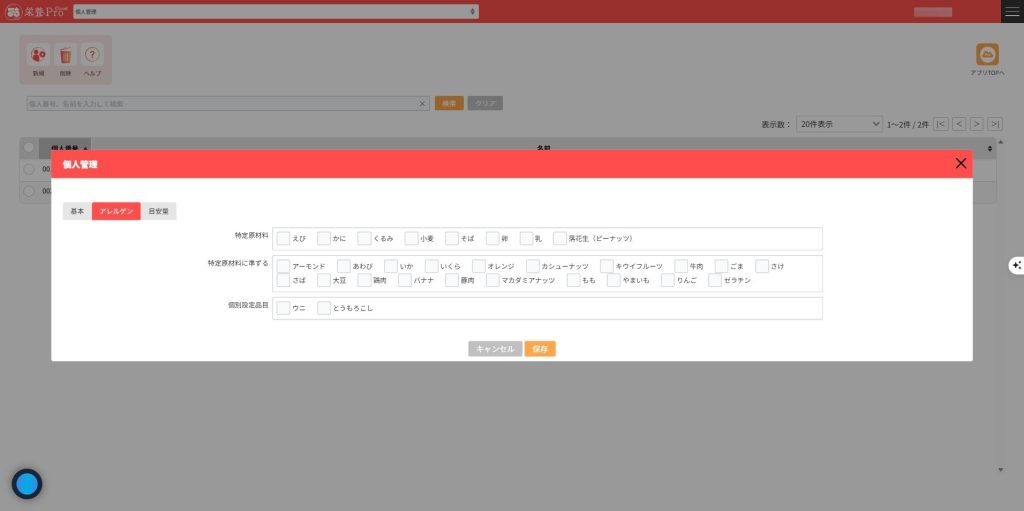Click the sparkle assistant icon at right edge
The height and width of the screenshot is (511, 1024).
tap(1016, 265)
